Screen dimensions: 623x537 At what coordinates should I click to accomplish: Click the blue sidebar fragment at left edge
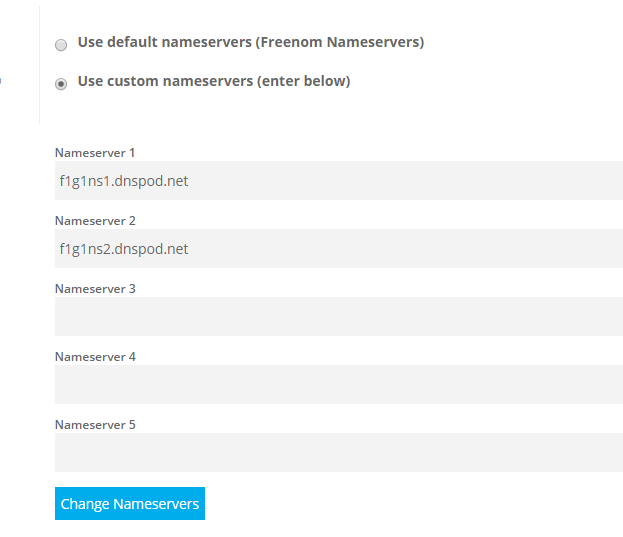pos(0,81)
